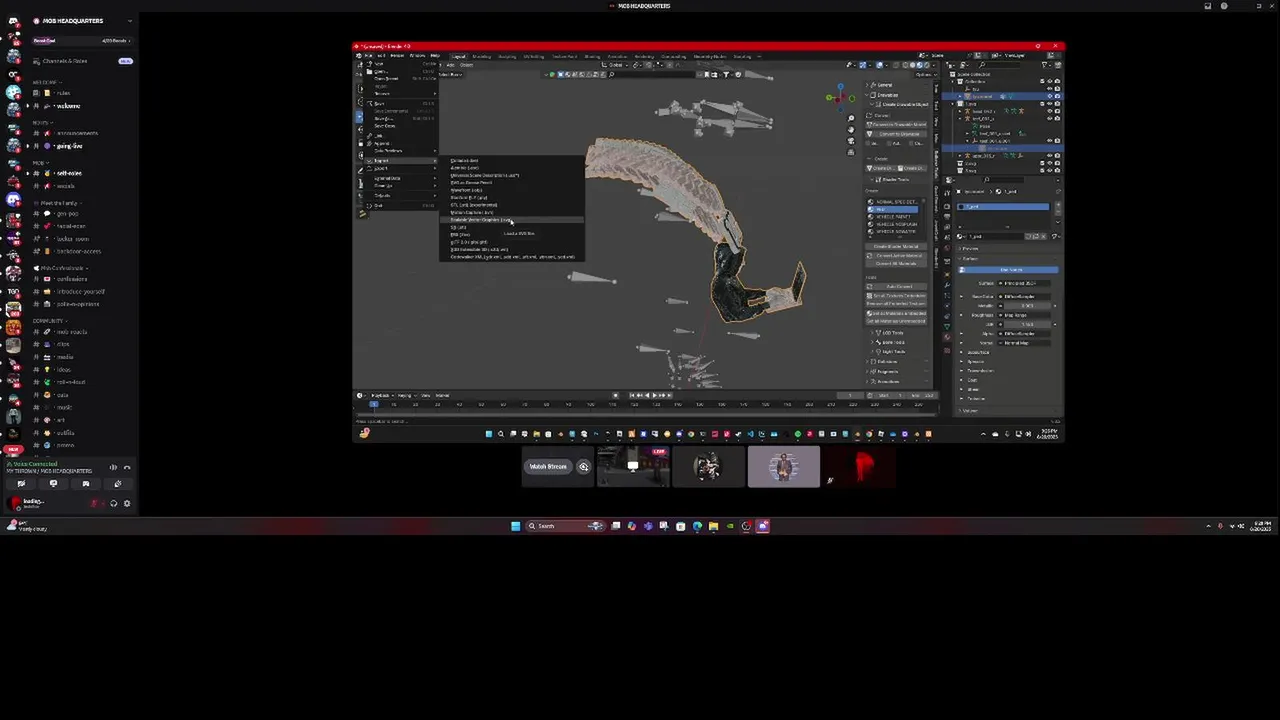This screenshot has width=1280, height=720.
Task: Open the welcome channel
Action: point(68,106)
